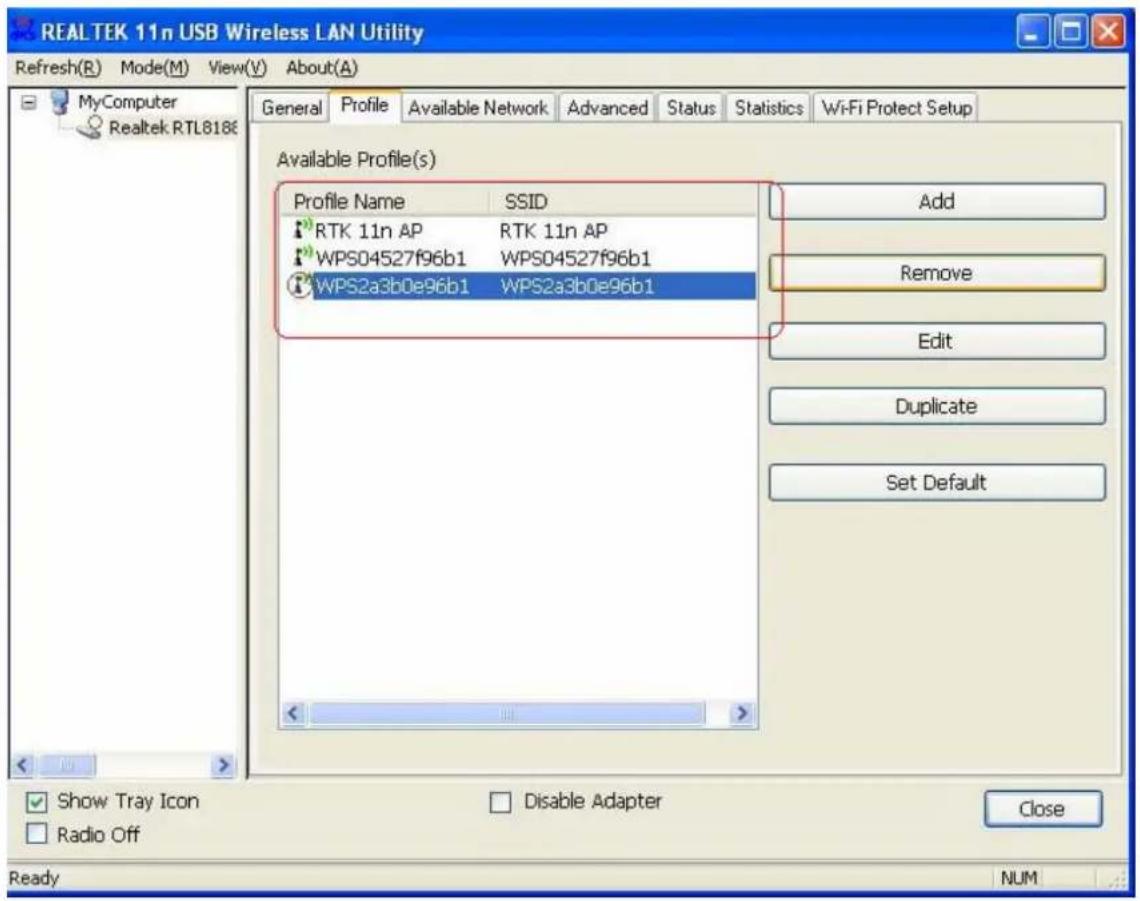Viewport: 1140px width, 901px height.
Task: Click the Realtek RTL8188 adapter icon
Action: click(91, 128)
